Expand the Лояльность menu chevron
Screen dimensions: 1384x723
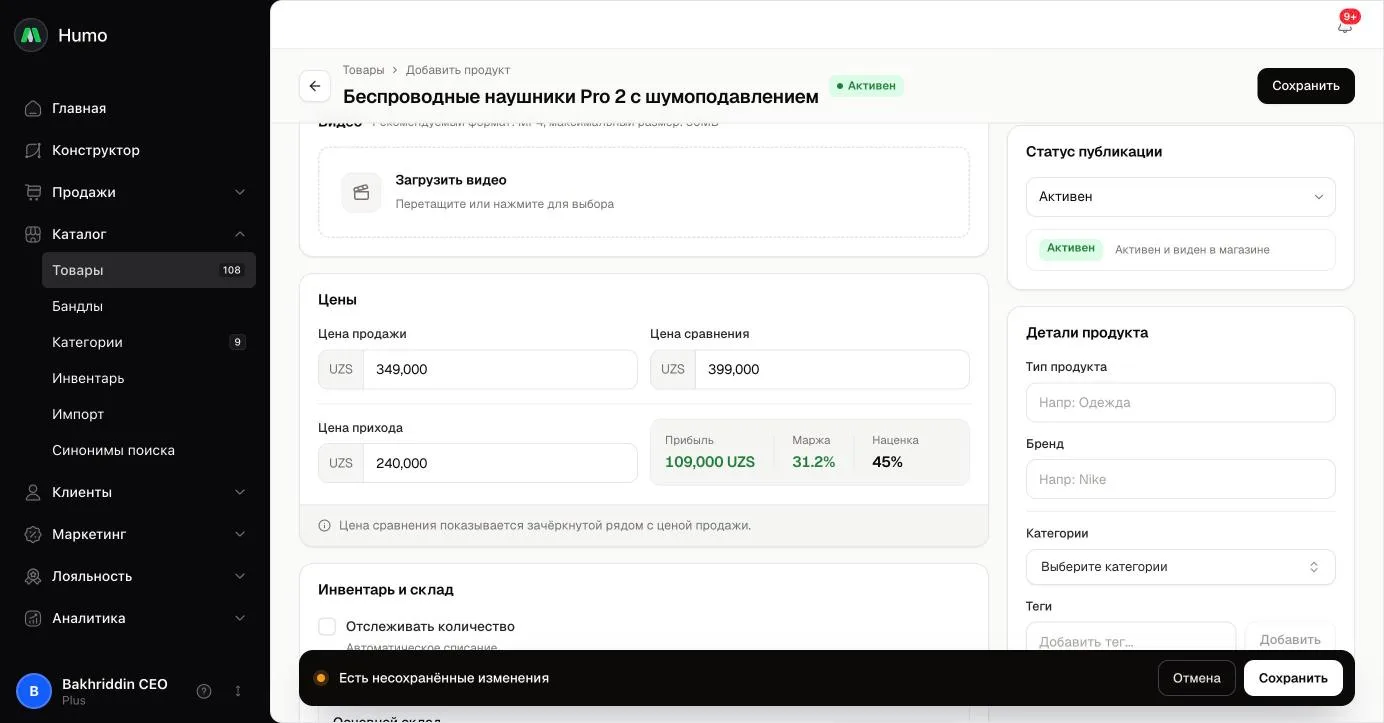pos(240,576)
